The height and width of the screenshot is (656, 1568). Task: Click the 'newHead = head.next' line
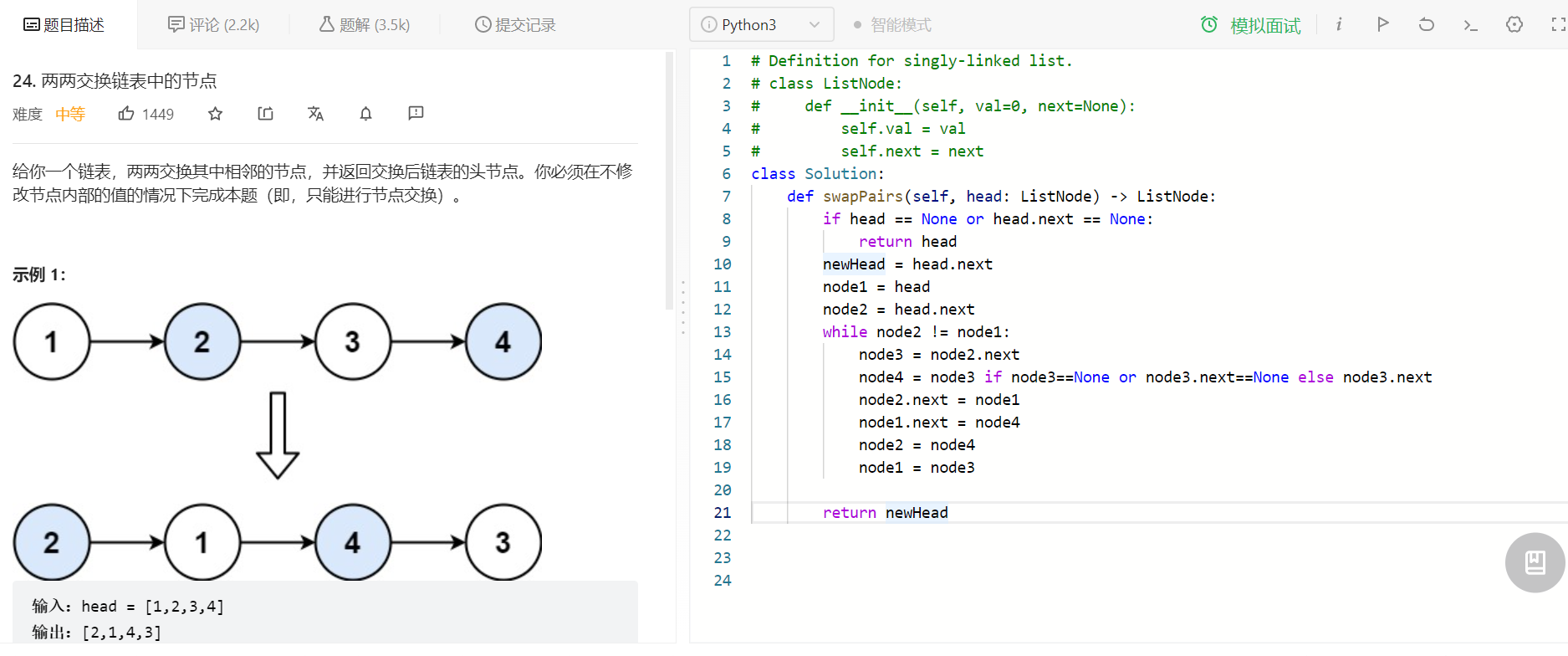pyautogui.click(x=907, y=264)
